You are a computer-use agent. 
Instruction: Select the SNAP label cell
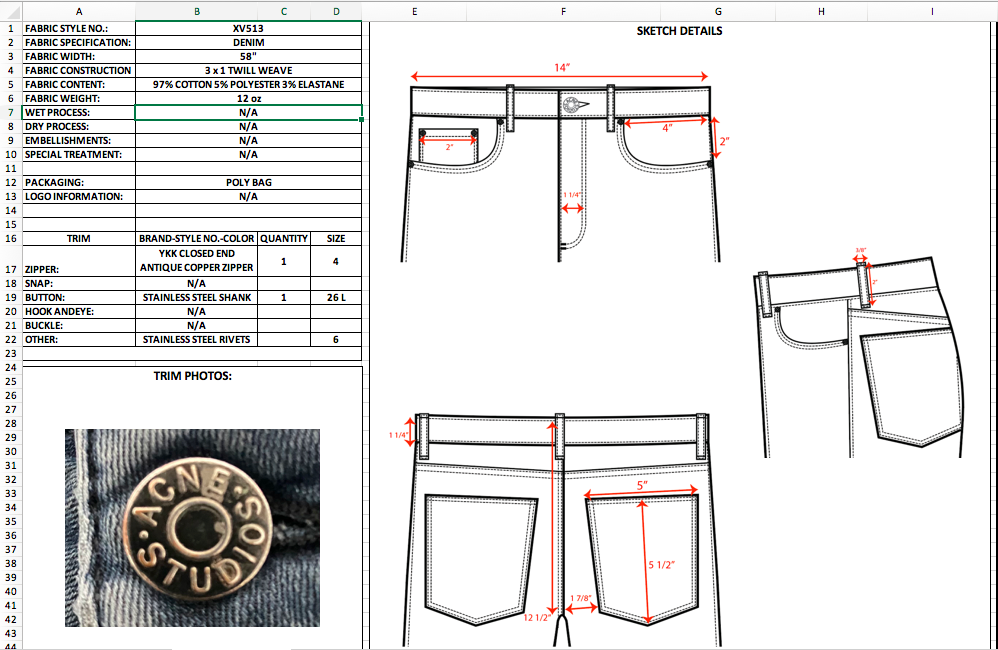point(79,284)
